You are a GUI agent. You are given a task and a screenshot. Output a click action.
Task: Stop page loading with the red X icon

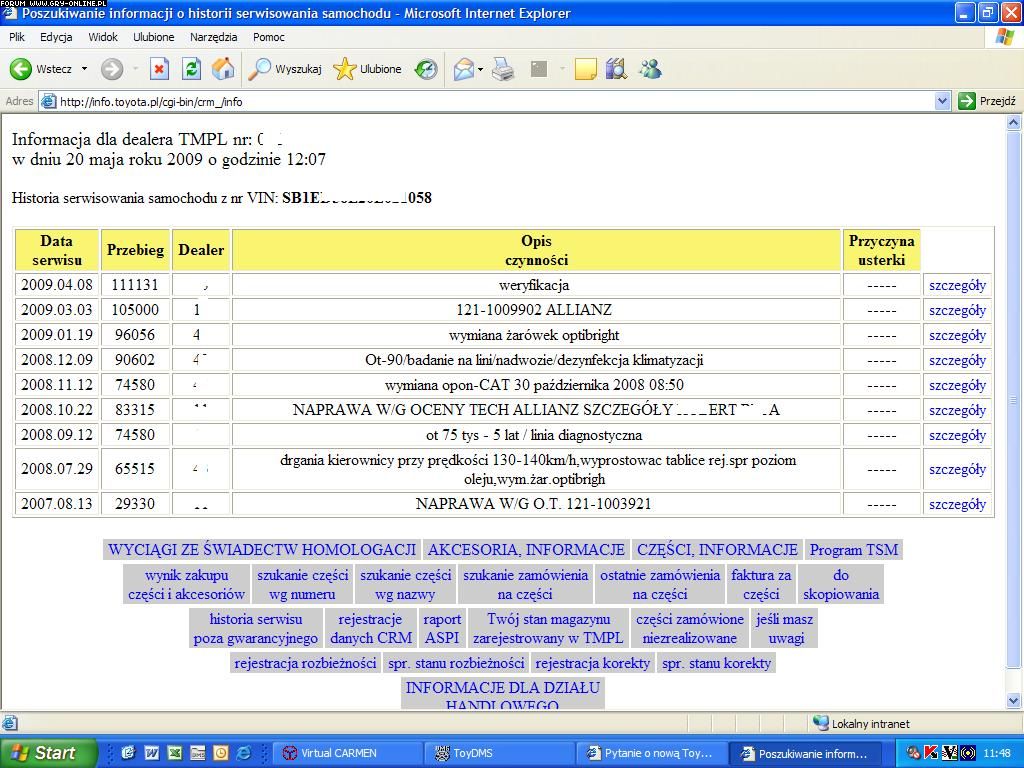tap(159, 69)
